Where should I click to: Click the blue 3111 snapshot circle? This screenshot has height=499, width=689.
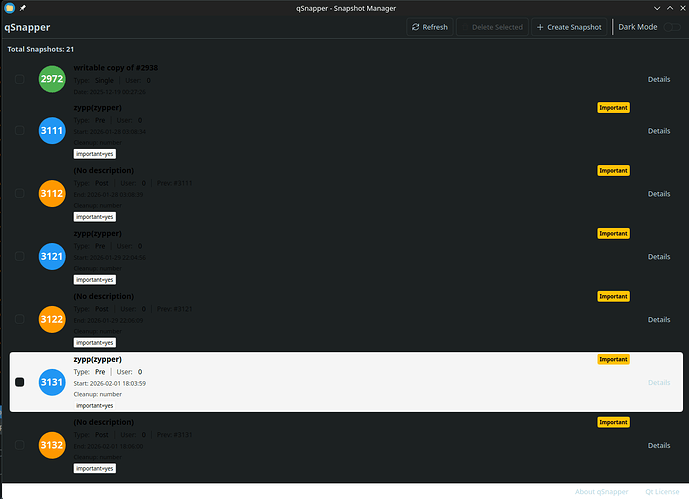[52, 131]
